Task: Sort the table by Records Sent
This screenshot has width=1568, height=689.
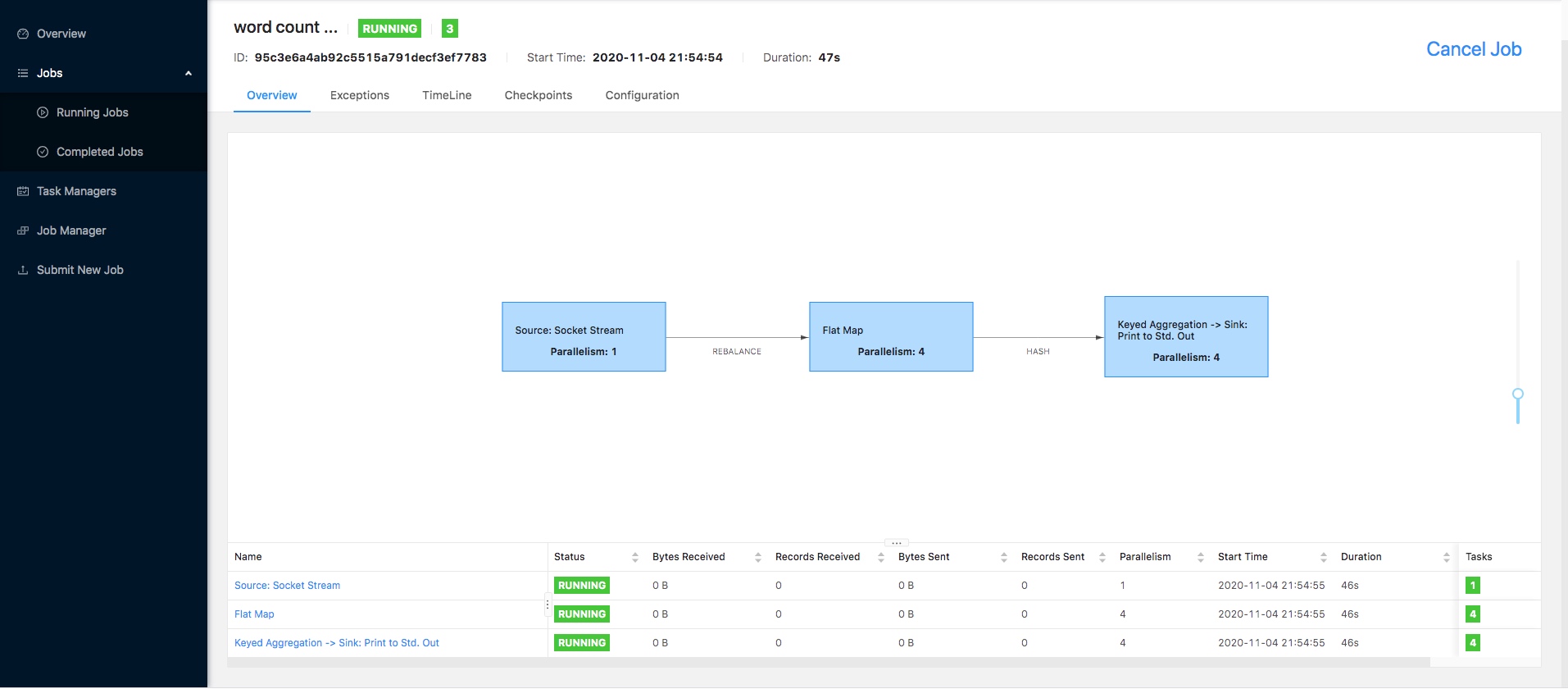Action: (x=1102, y=557)
